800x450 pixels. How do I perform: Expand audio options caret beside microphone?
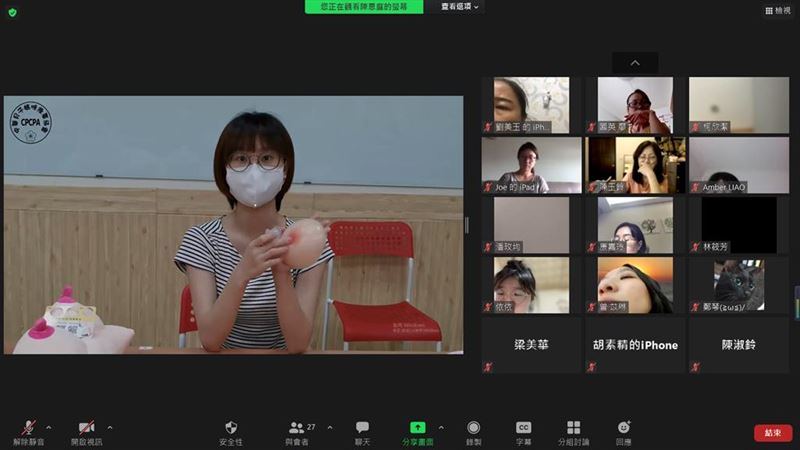pyautogui.click(x=48, y=427)
